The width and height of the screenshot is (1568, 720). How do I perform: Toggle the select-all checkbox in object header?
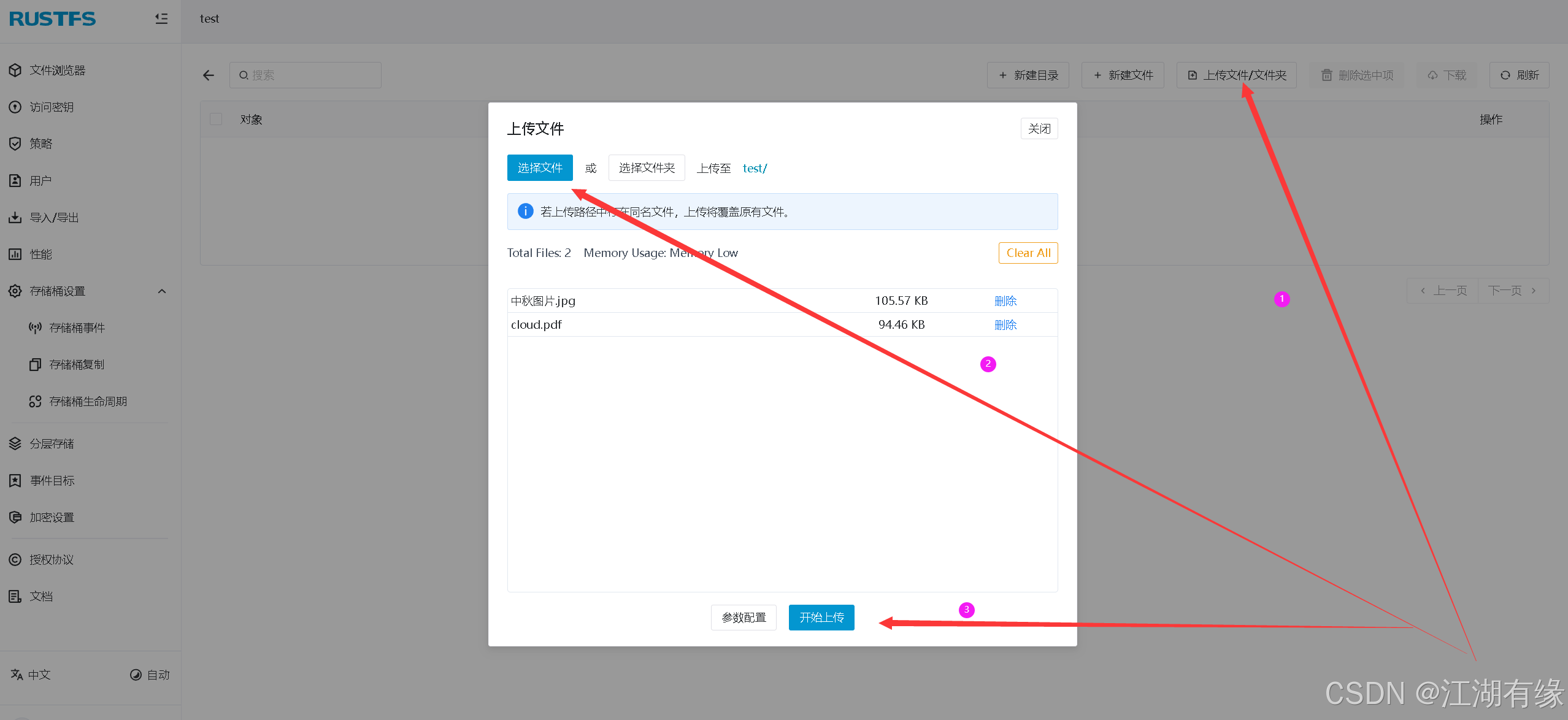pos(216,119)
